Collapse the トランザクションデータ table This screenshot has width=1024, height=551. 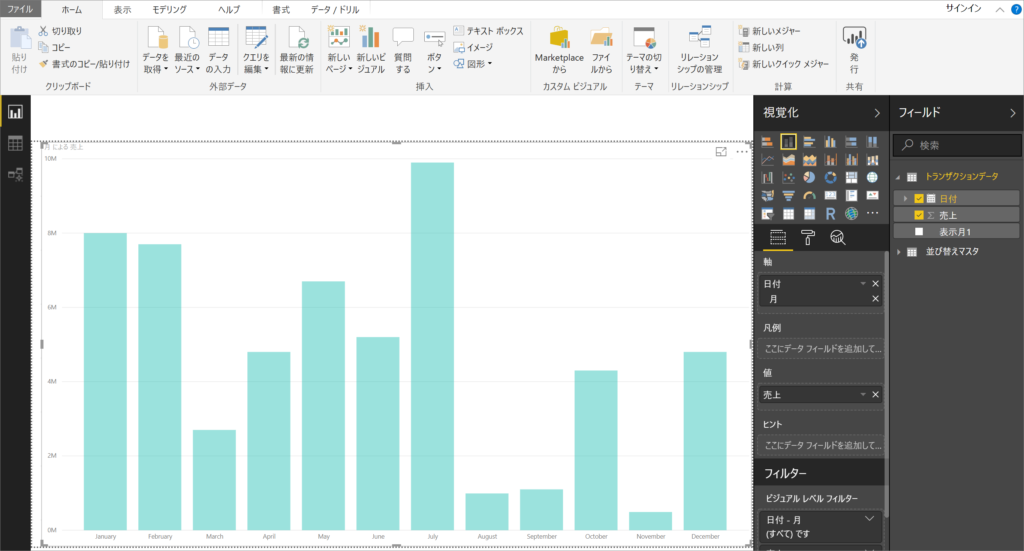pyautogui.click(x=898, y=177)
